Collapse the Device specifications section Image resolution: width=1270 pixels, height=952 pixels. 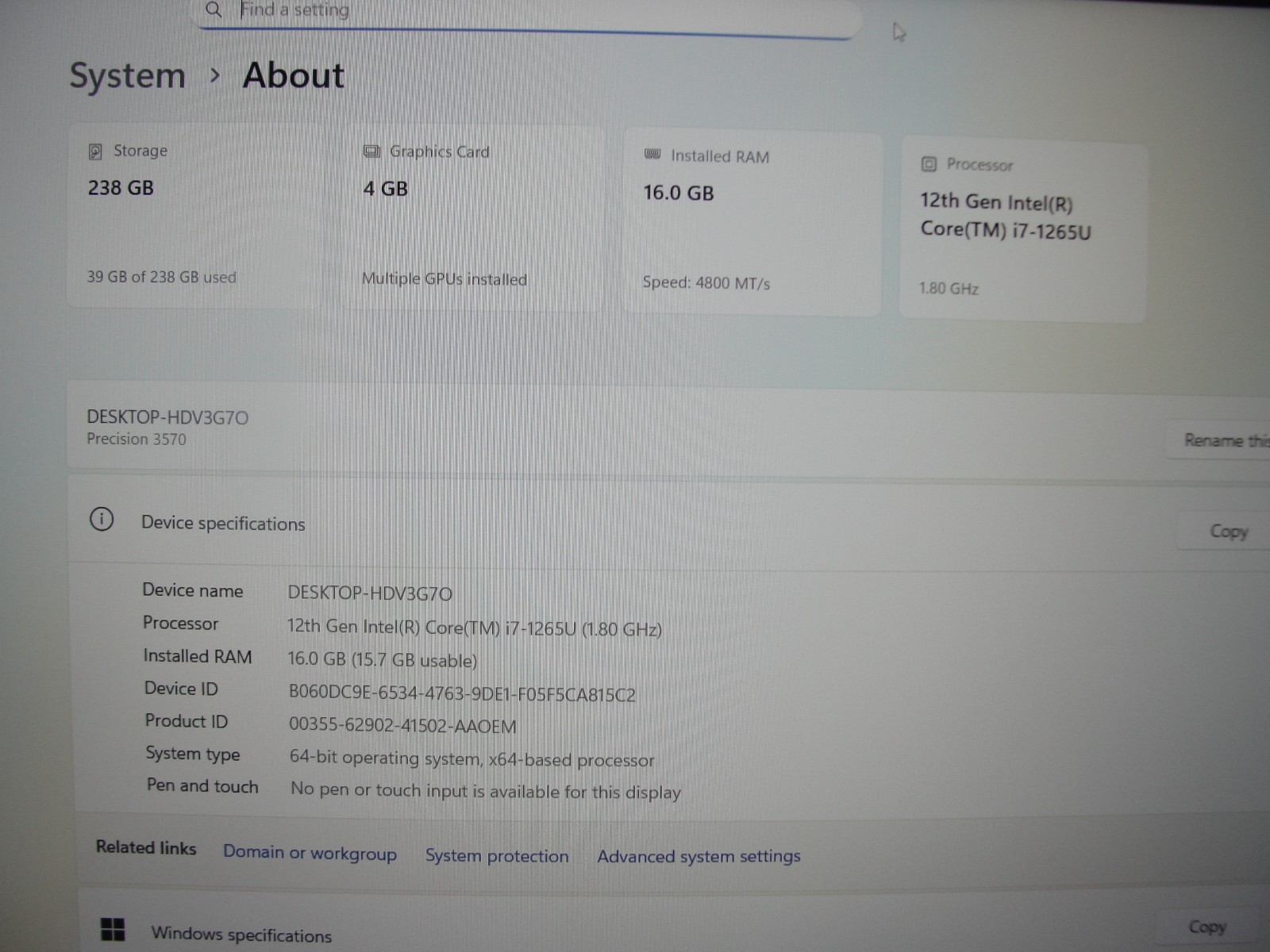point(667,524)
